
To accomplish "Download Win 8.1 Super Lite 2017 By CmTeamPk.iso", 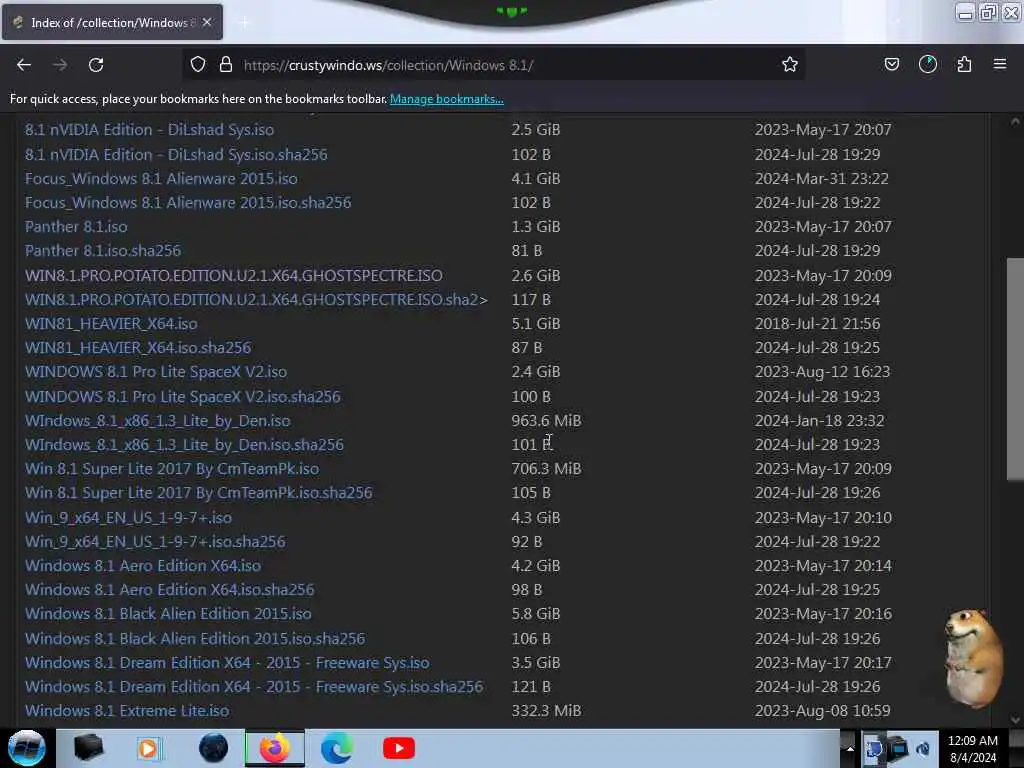I will 172,469.
